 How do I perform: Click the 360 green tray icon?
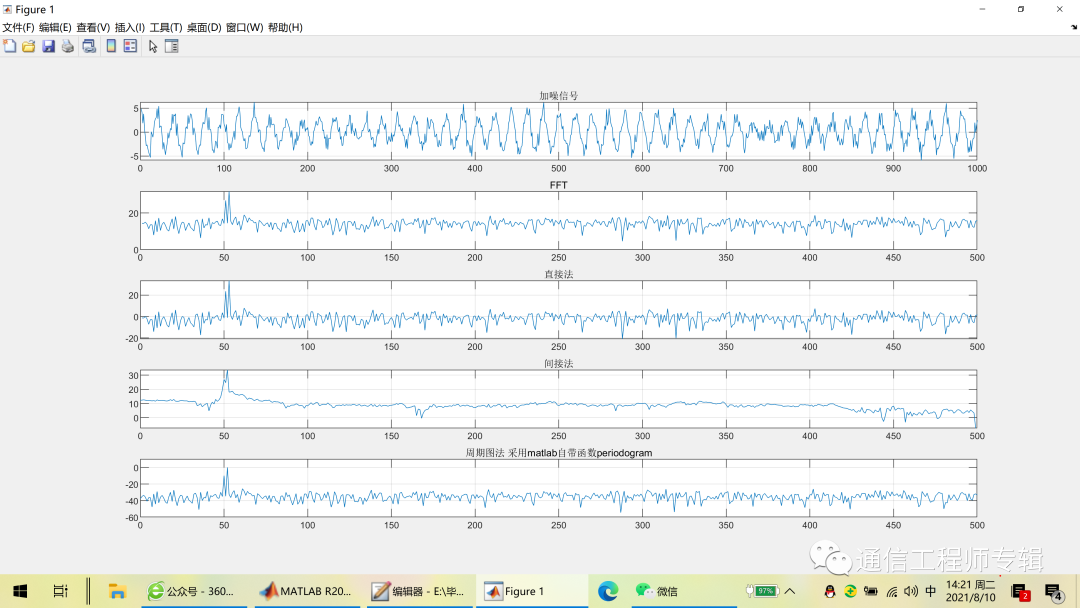coord(851,591)
